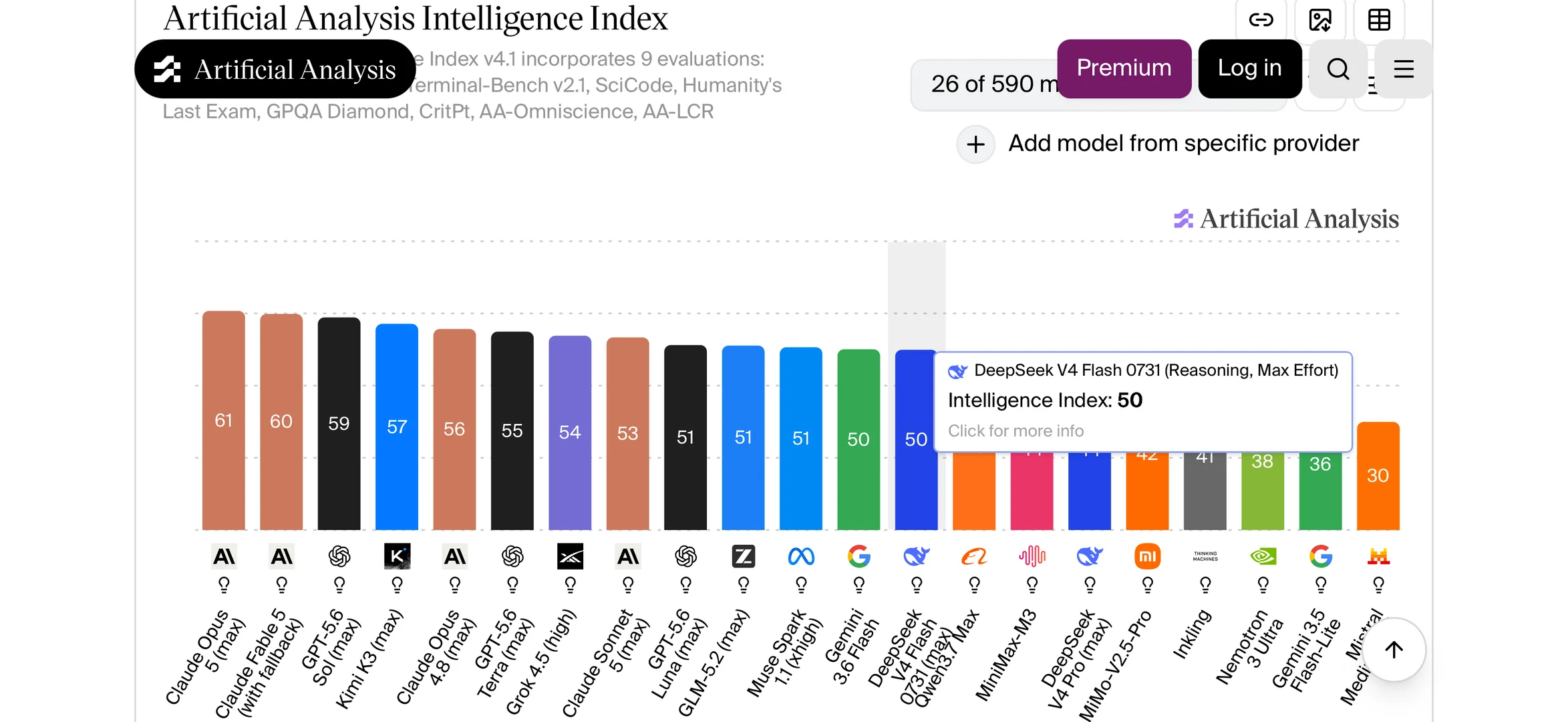Open the Premium page

pyautogui.click(x=1124, y=69)
